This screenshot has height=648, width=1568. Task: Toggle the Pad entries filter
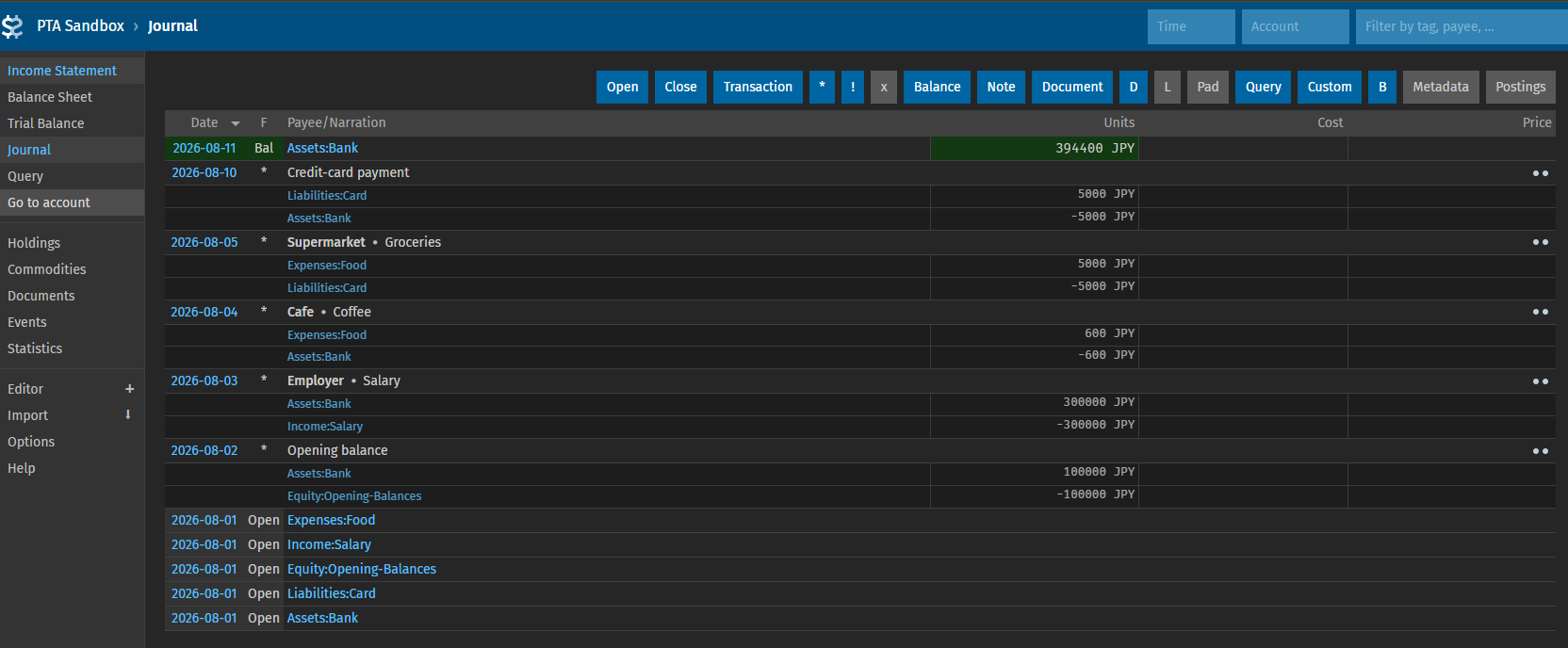pos(1207,87)
